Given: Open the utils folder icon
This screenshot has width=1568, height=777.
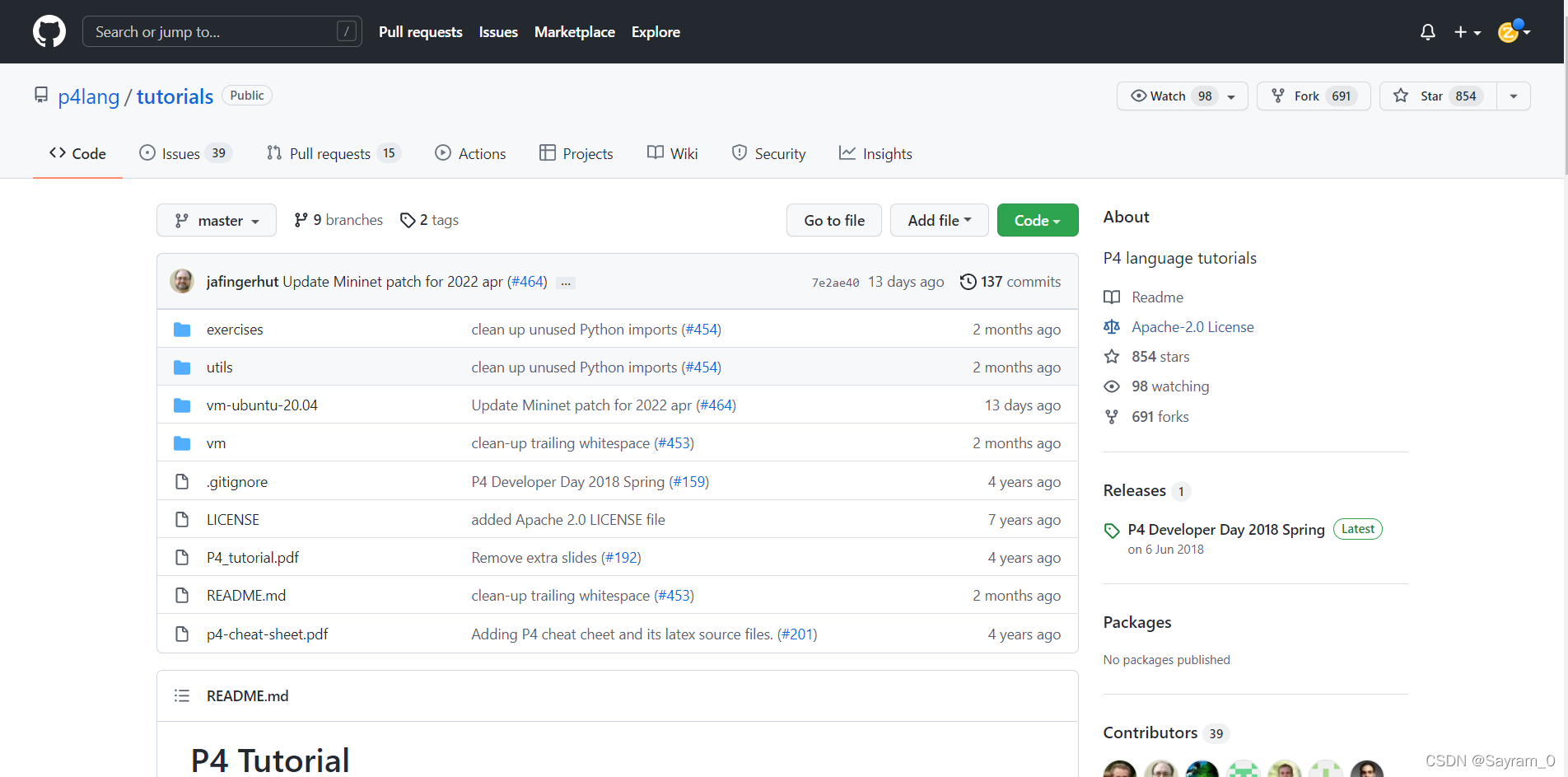Looking at the screenshot, I should [x=182, y=367].
